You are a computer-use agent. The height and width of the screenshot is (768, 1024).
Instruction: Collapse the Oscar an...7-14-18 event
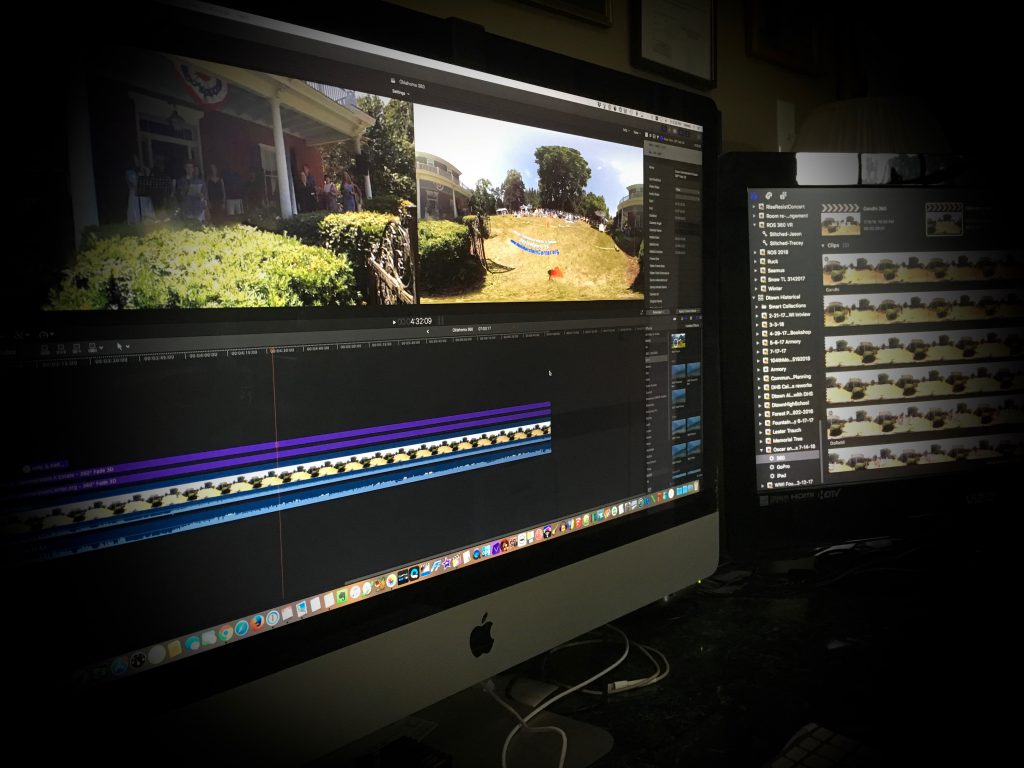point(761,449)
